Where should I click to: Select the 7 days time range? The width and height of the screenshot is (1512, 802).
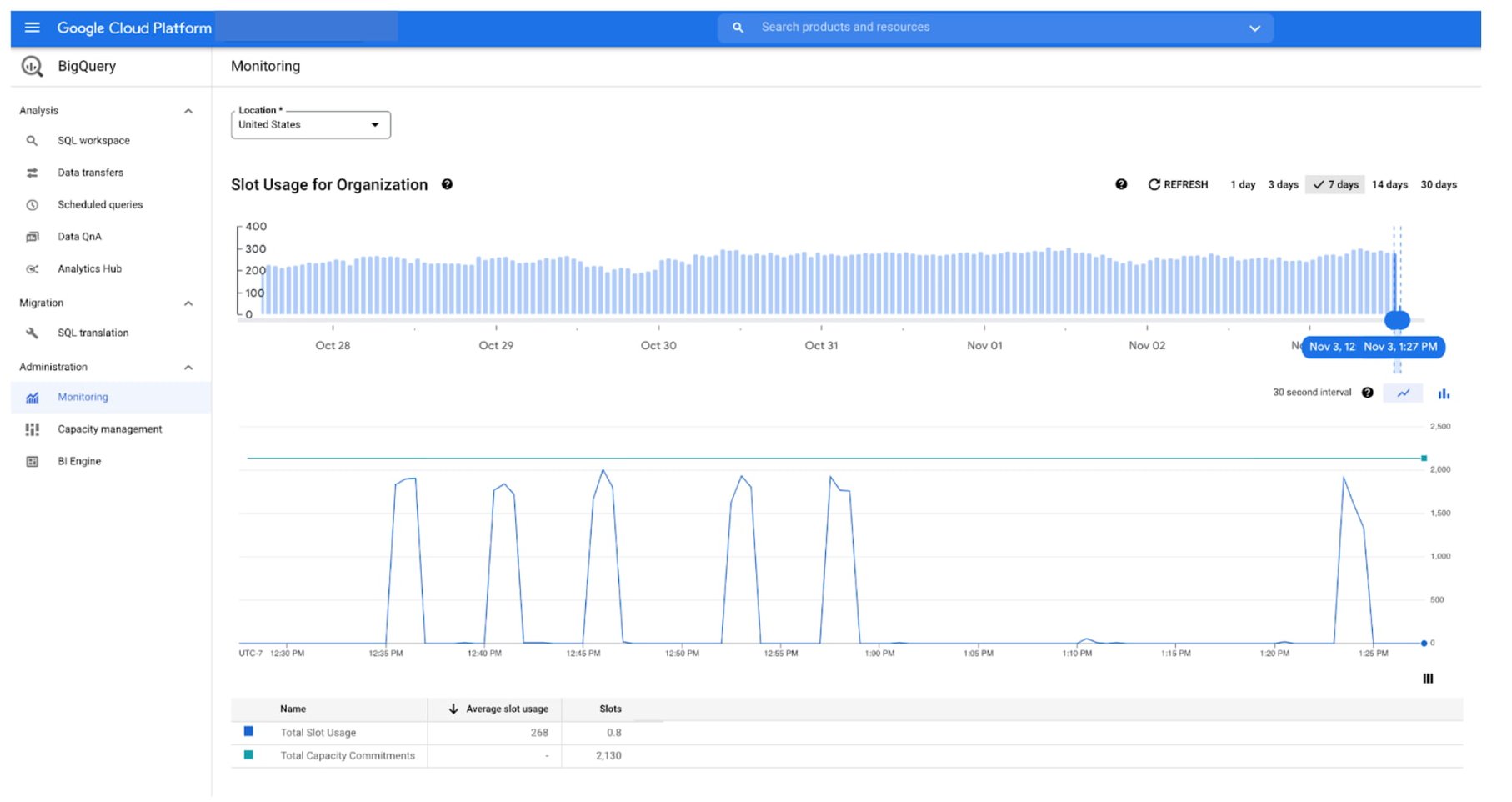(x=1335, y=185)
